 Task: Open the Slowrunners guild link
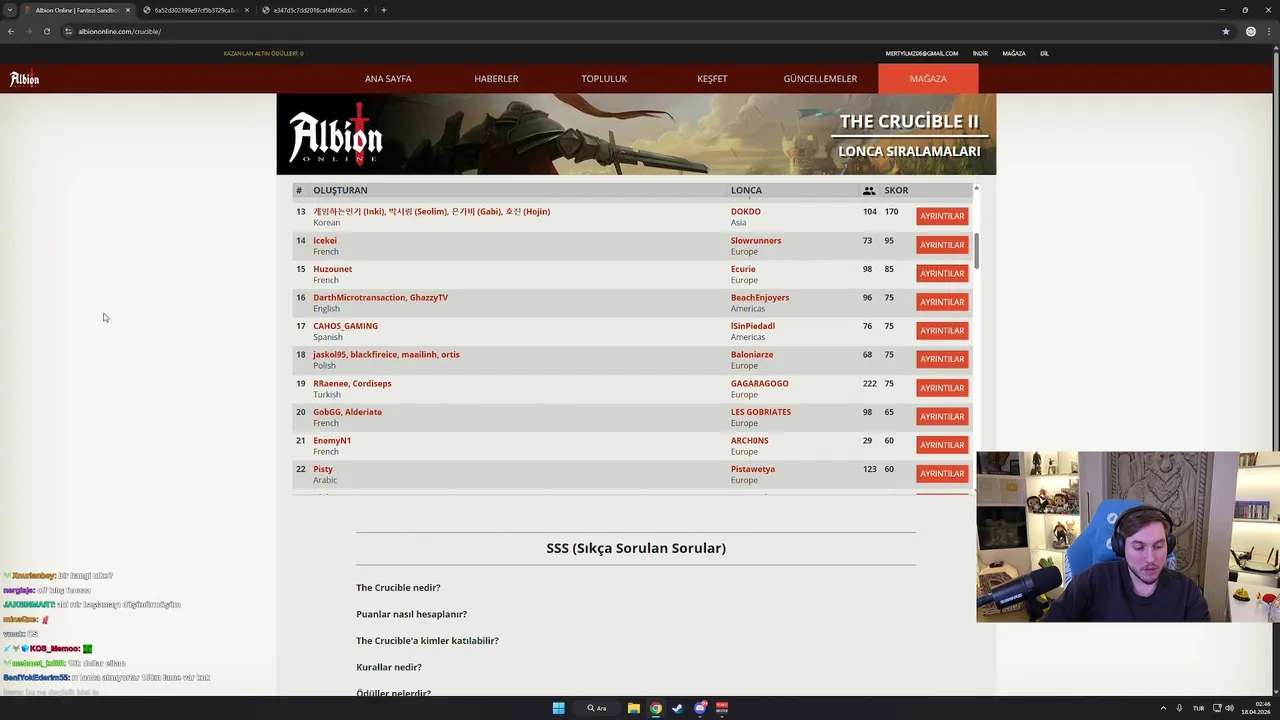pyautogui.click(x=756, y=240)
